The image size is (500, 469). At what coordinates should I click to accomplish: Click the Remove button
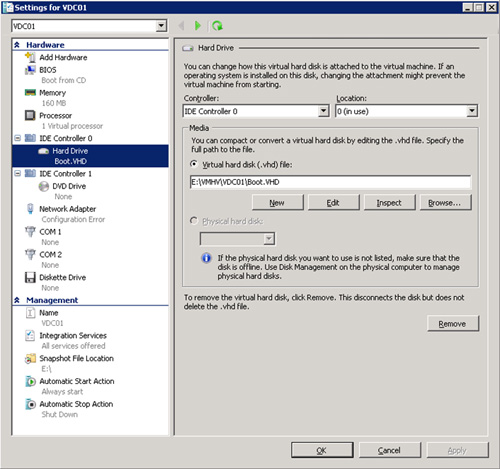click(453, 324)
